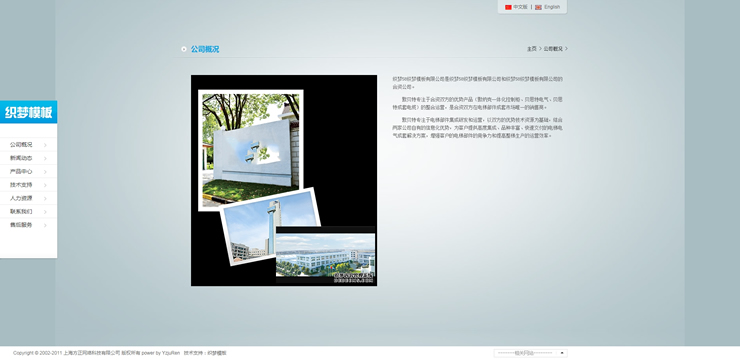Click the dropdown arrow of footer links selector
Viewport: 740px width, 360px height.
click(562, 353)
